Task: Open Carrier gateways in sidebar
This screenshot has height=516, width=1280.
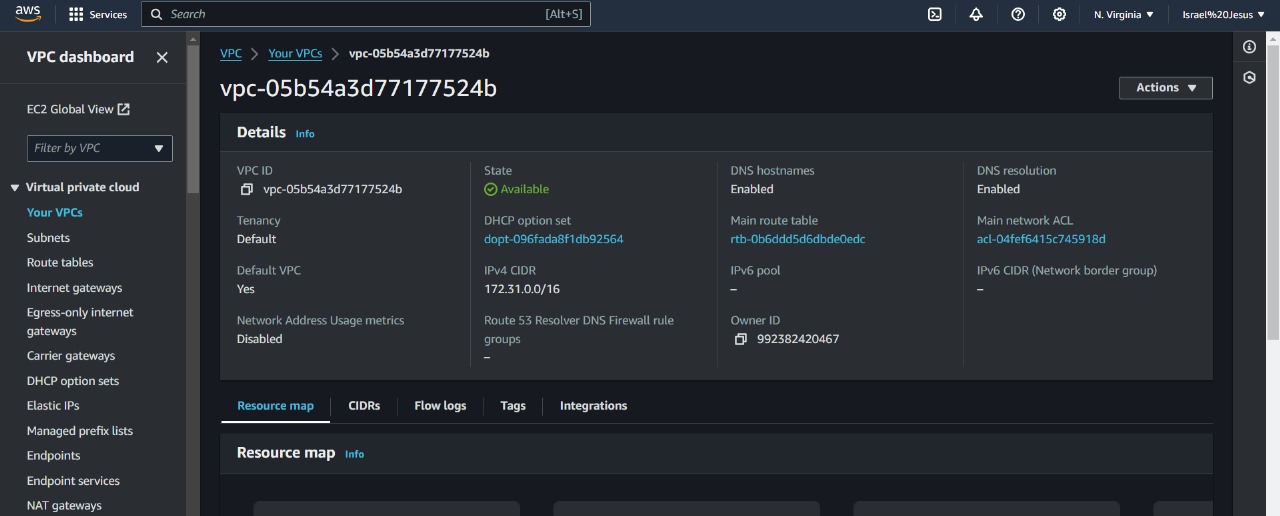Action: (71, 356)
